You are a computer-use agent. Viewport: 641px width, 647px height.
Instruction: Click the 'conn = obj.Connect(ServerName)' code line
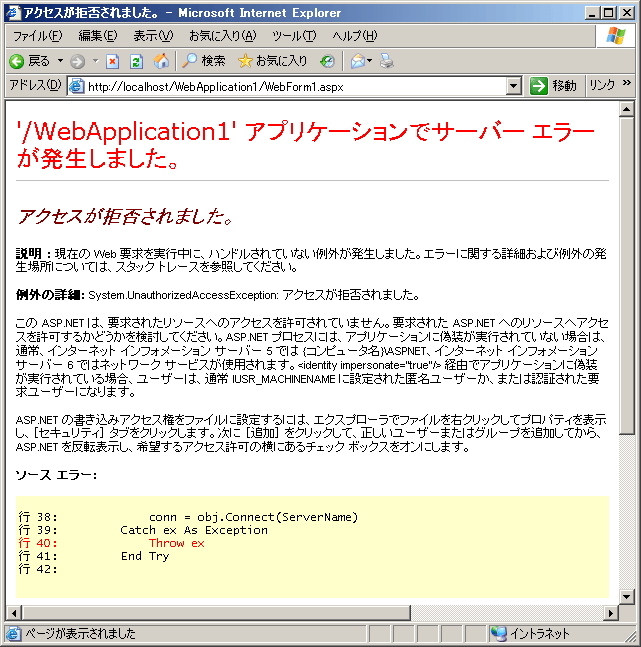(253, 517)
